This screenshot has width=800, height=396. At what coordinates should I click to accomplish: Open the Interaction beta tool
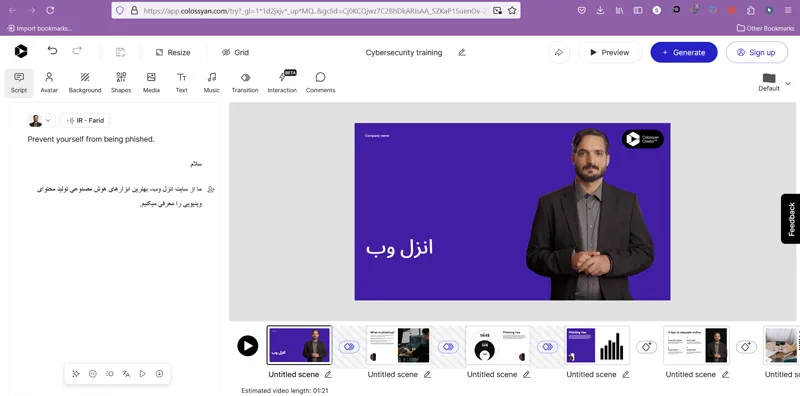[x=282, y=83]
